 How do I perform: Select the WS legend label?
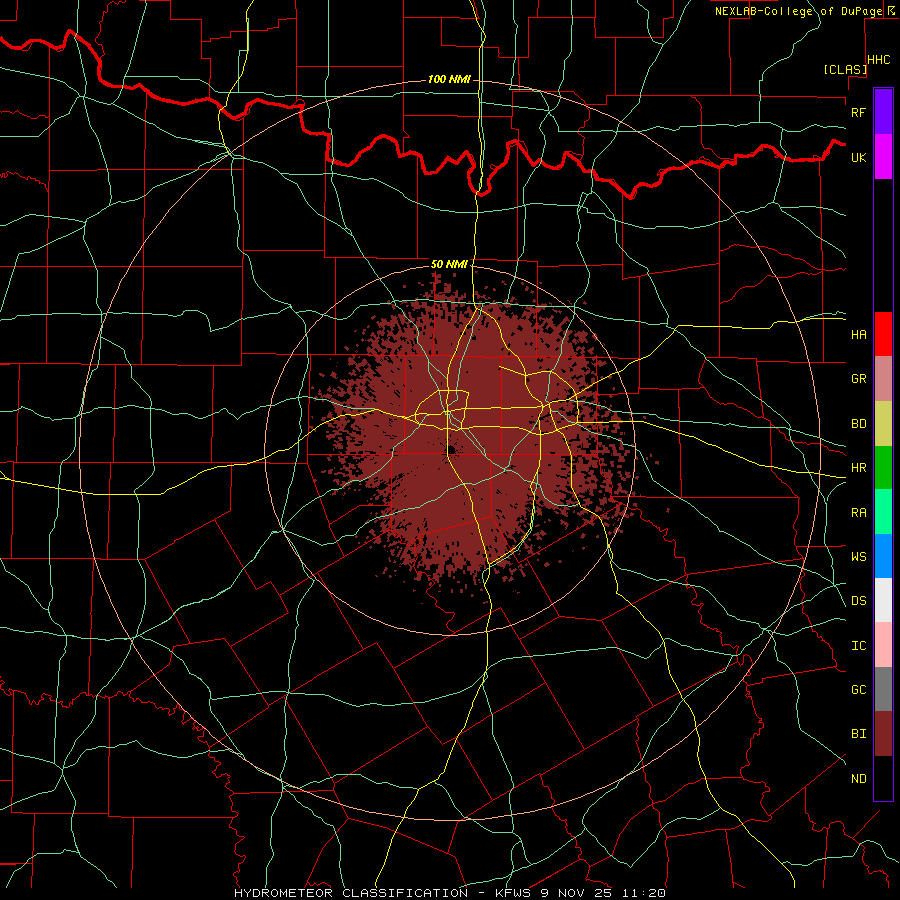[859, 556]
